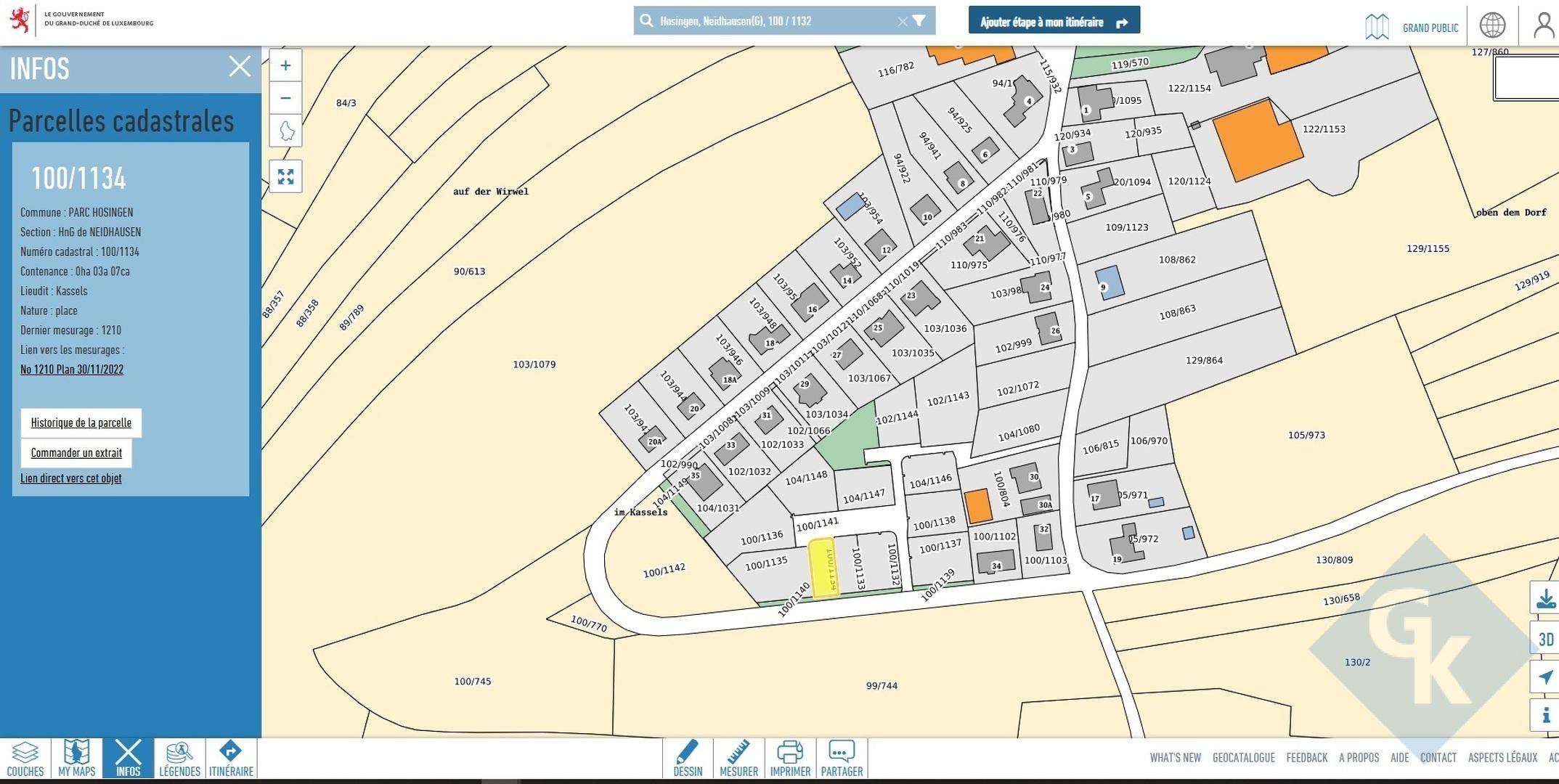Screen dimensions: 1559x784
Task: Select parcel 130/809 on the map
Action: [1334, 560]
